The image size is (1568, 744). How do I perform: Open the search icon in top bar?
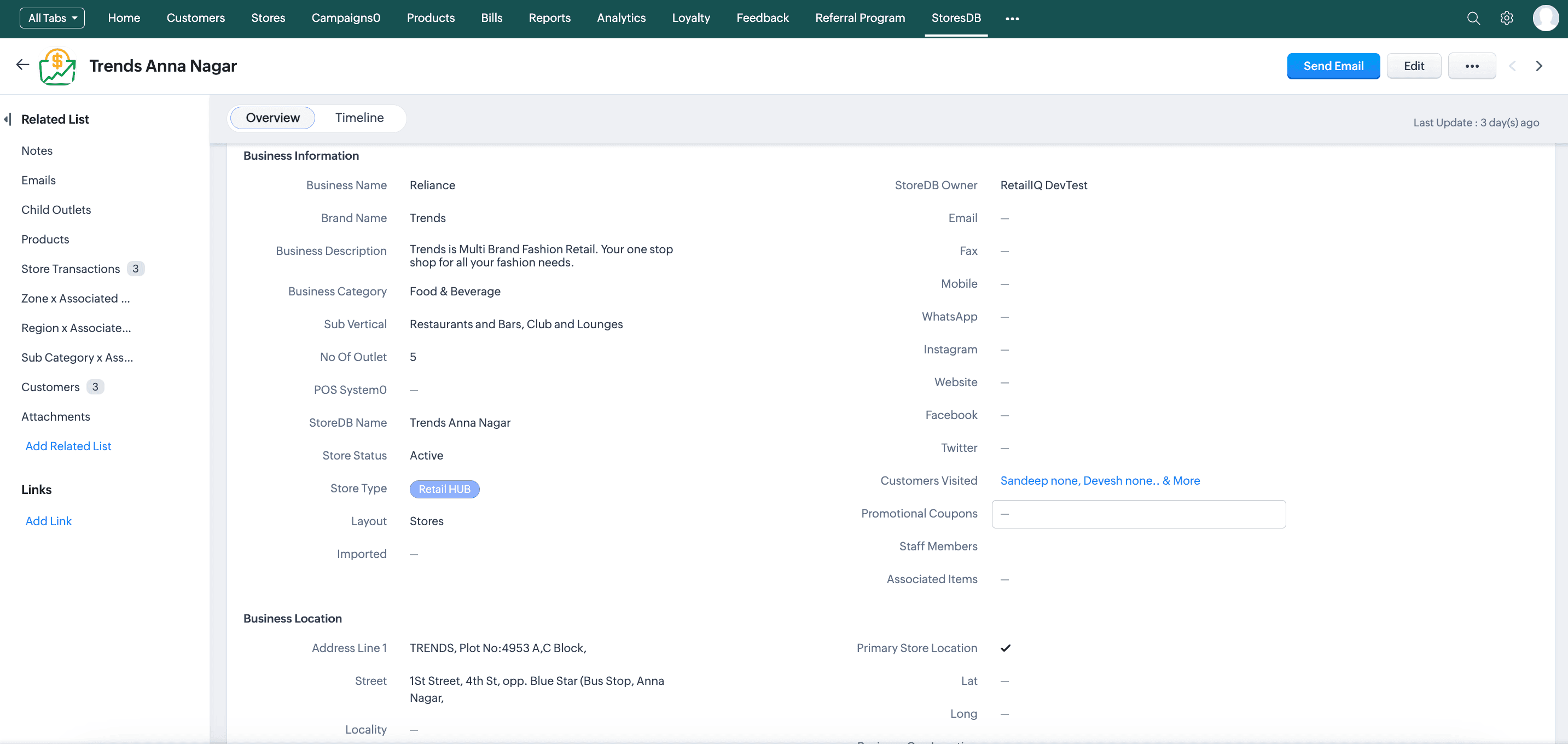coord(1473,18)
